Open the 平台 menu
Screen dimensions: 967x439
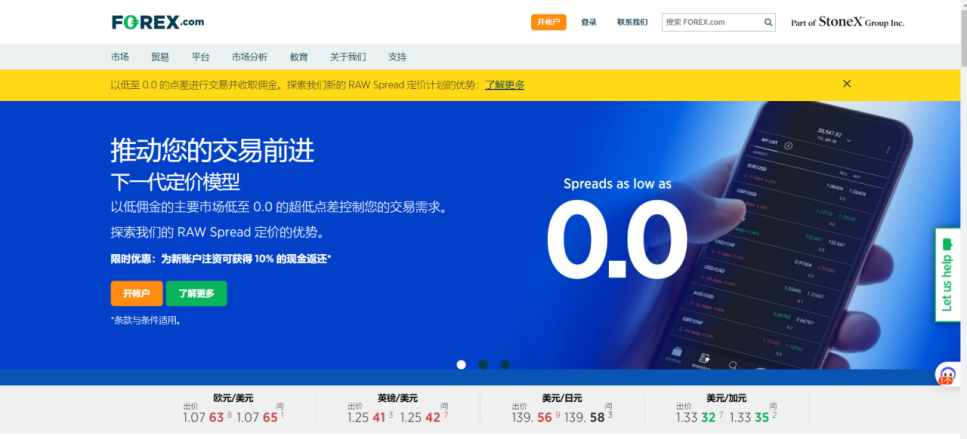(200, 57)
